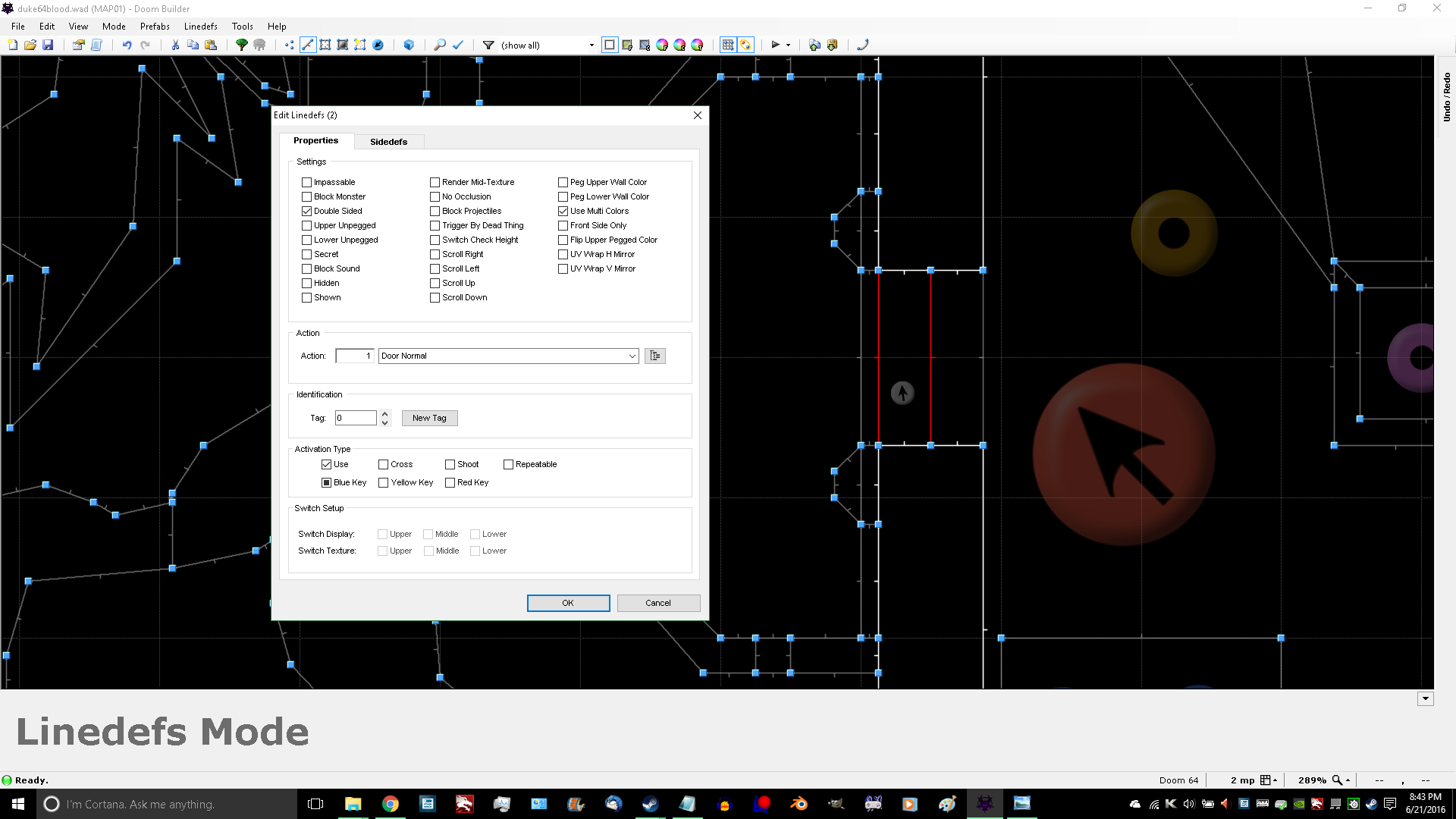Open 3D visual mode cube icon
The image size is (1456, 819).
[x=409, y=45]
